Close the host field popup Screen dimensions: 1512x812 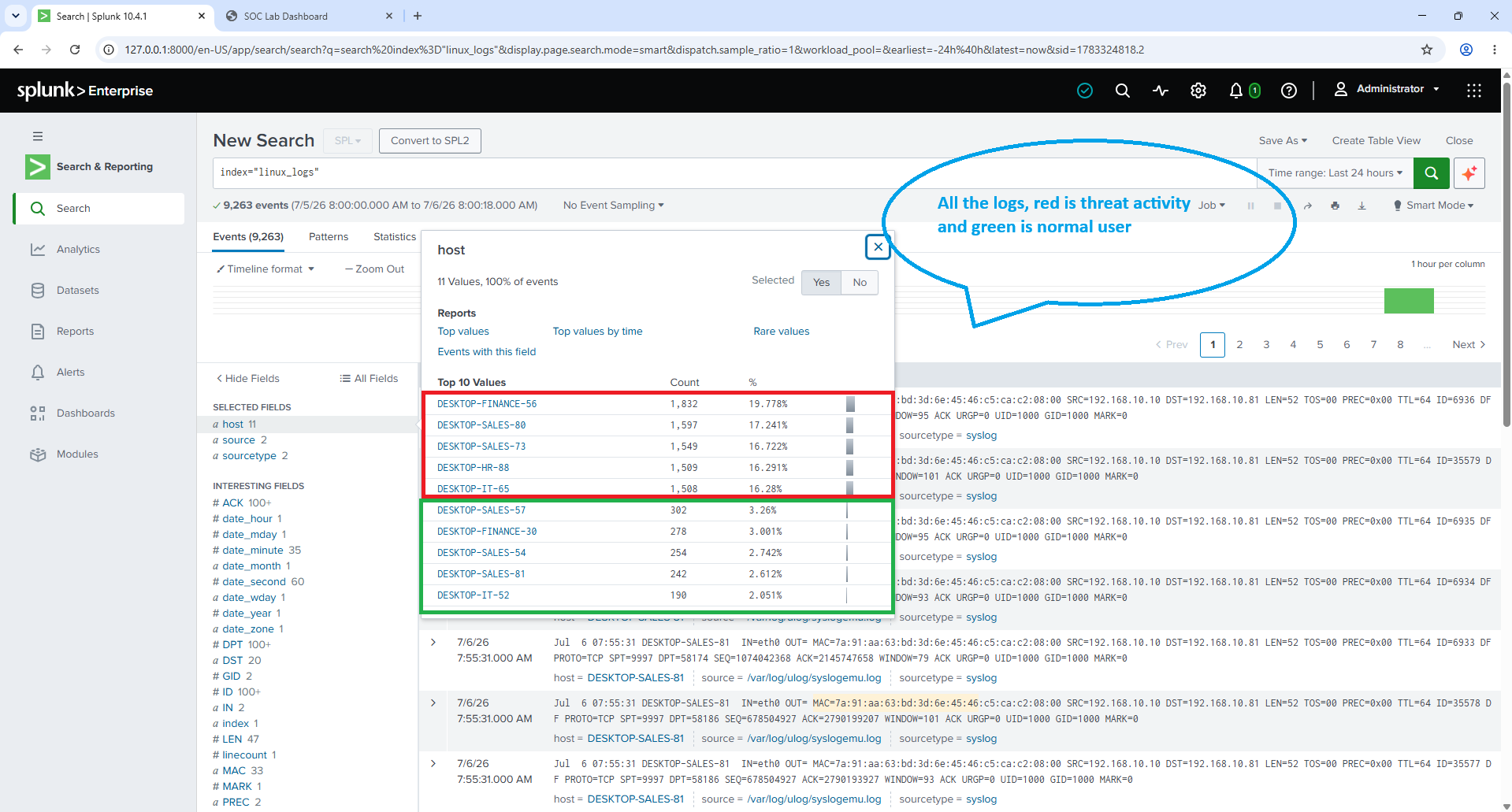(x=878, y=247)
